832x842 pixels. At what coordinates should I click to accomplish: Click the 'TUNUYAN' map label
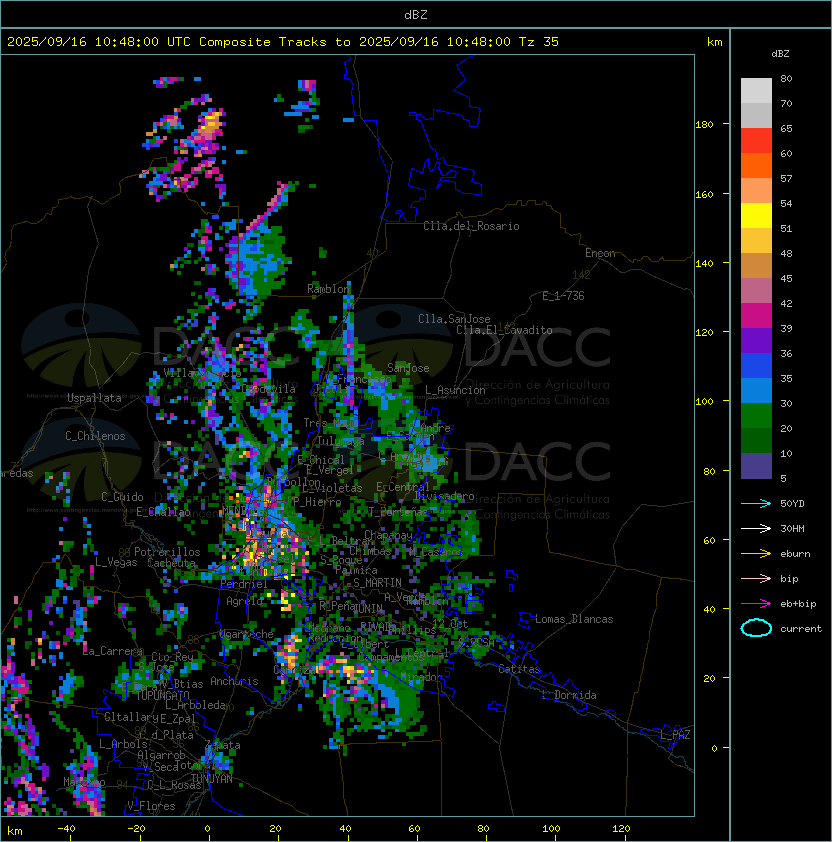[212, 779]
